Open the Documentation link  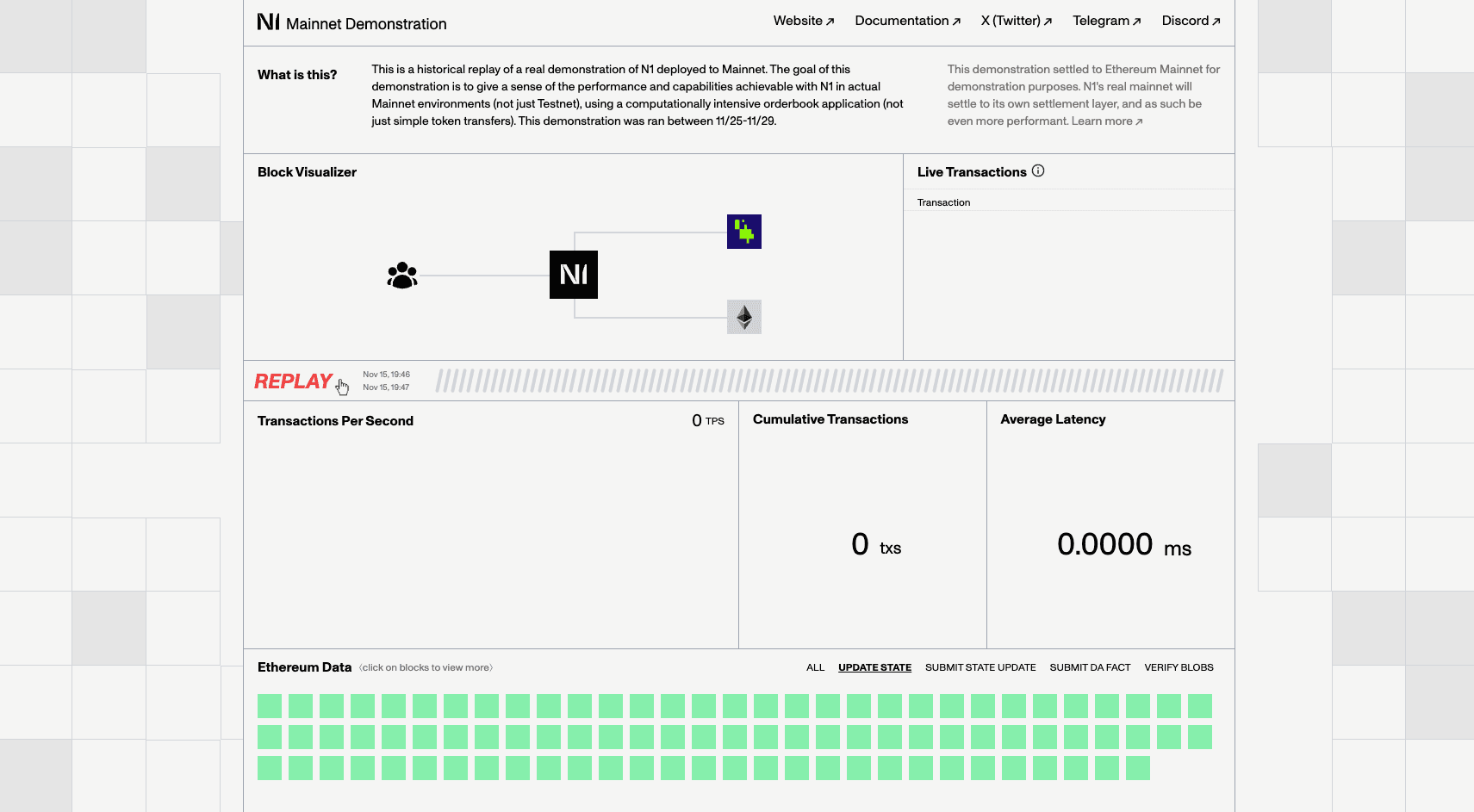click(x=907, y=21)
